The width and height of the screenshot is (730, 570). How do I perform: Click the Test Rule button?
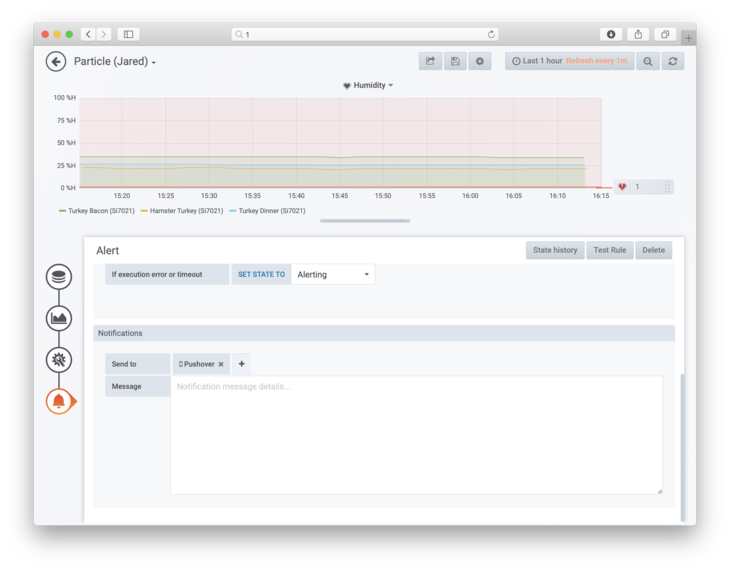pyautogui.click(x=609, y=250)
